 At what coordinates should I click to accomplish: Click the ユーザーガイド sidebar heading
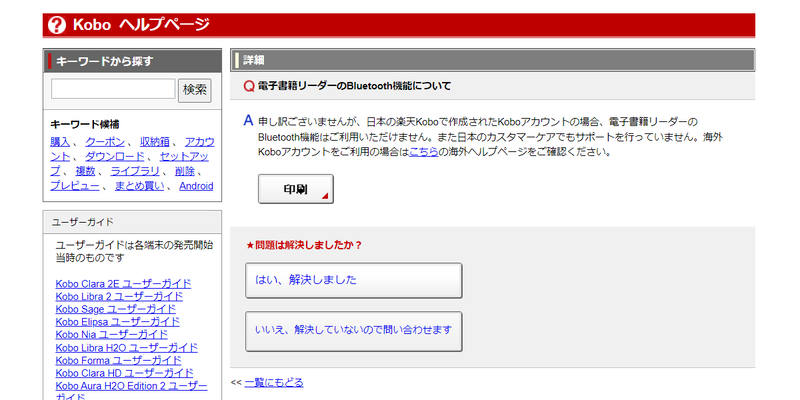[x=132, y=222]
